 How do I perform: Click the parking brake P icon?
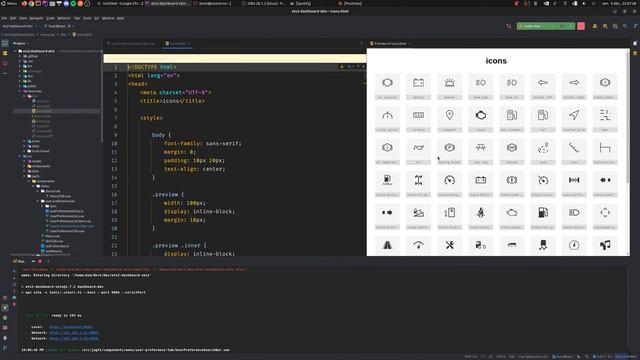449,148
